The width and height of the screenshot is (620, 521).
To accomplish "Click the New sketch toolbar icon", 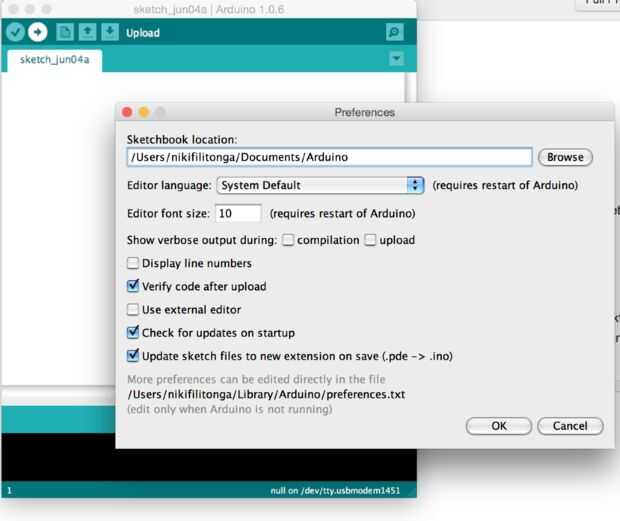I will (x=65, y=32).
